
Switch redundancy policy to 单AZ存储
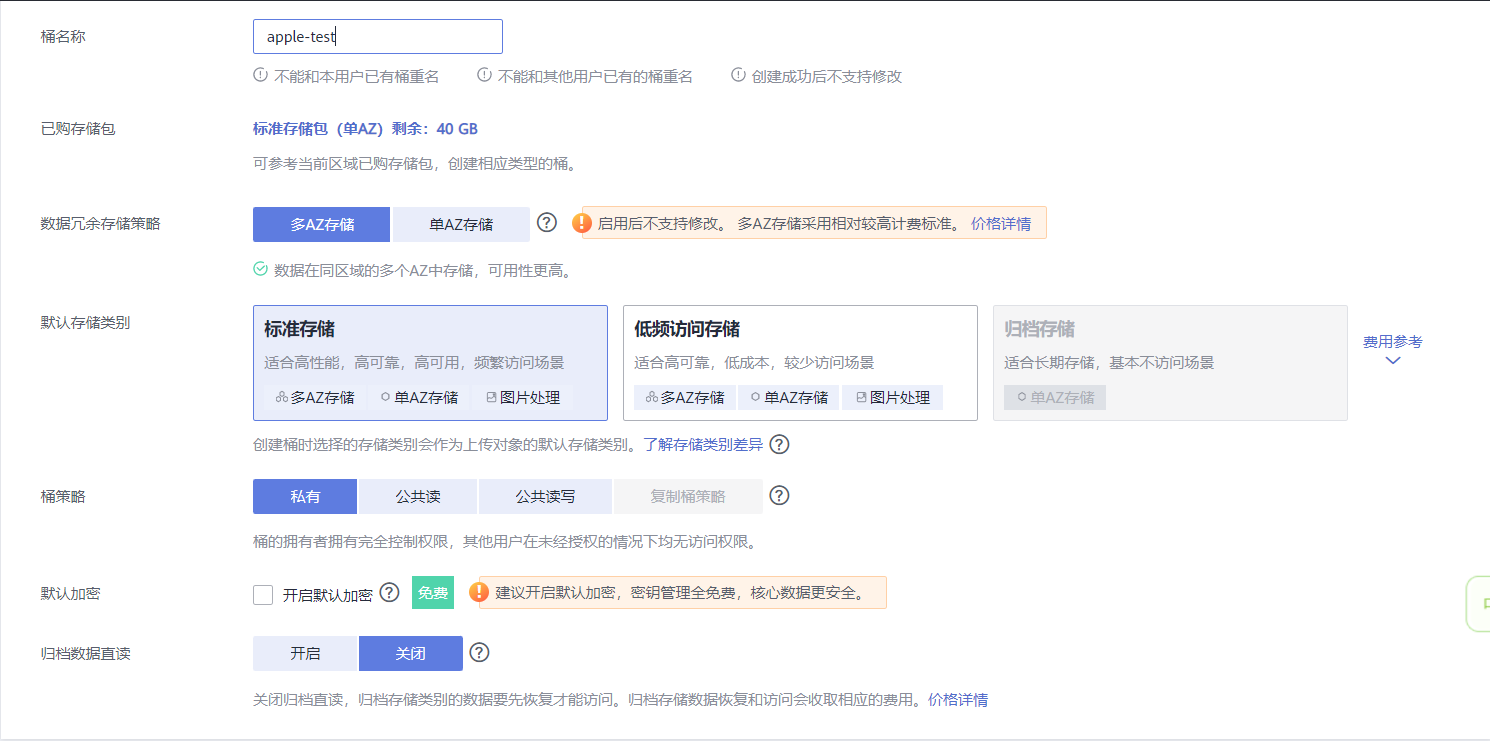461,224
